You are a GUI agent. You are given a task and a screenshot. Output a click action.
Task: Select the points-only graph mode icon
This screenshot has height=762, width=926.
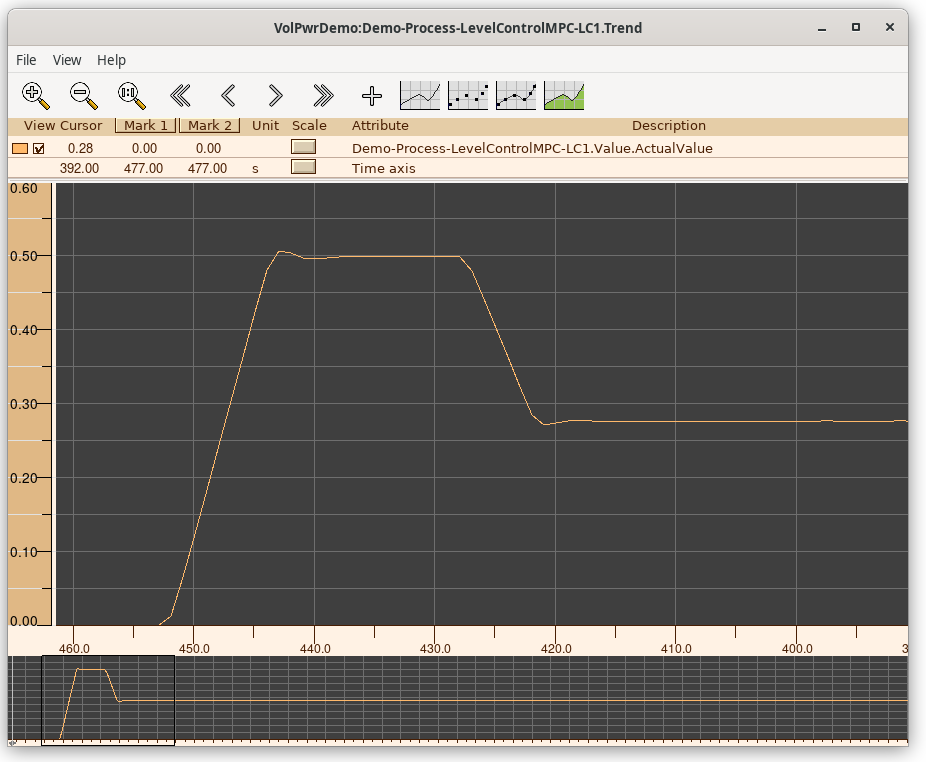click(468, 96)
